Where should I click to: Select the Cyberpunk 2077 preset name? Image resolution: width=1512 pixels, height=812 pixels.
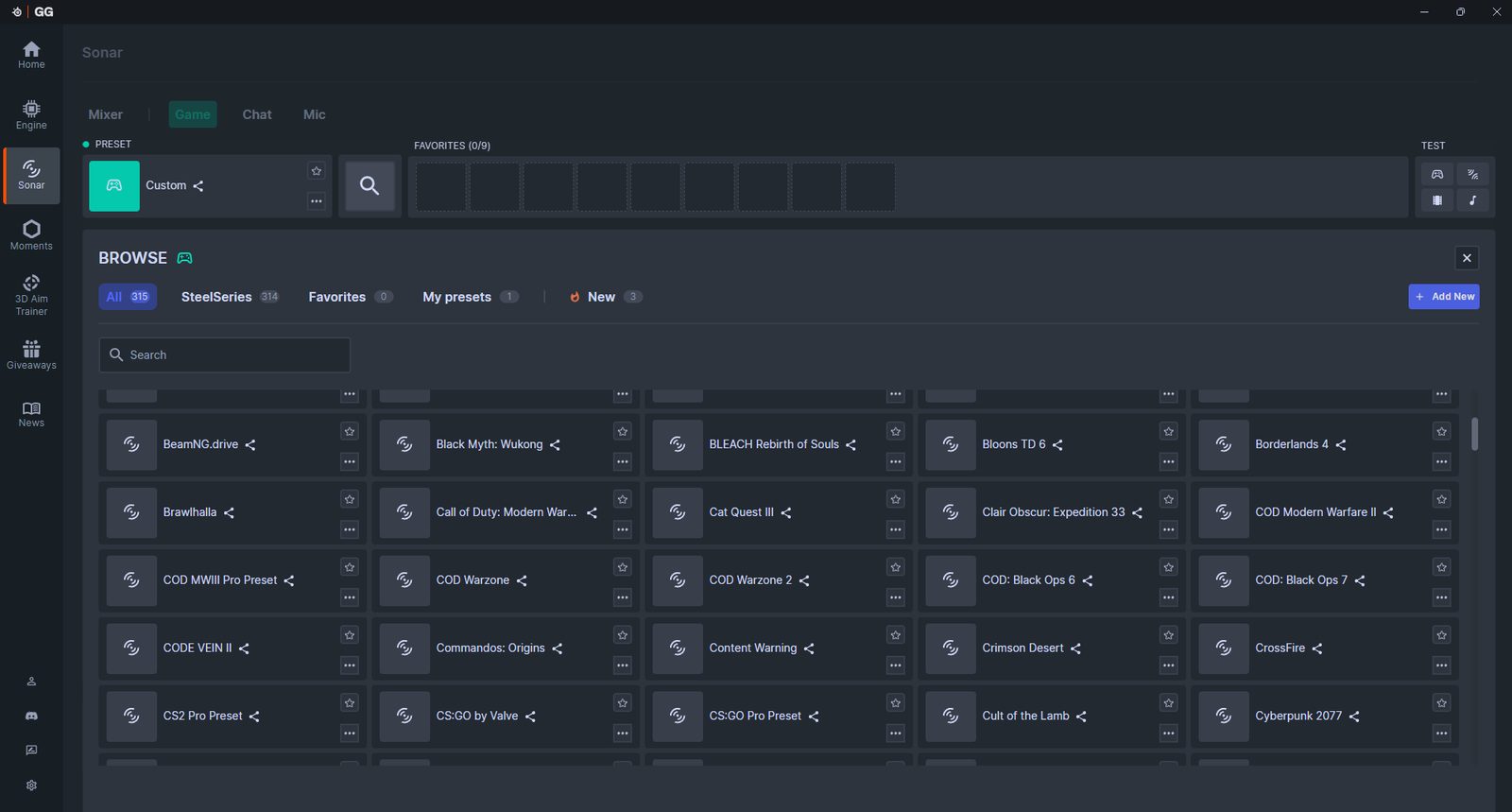(1298, 716)
